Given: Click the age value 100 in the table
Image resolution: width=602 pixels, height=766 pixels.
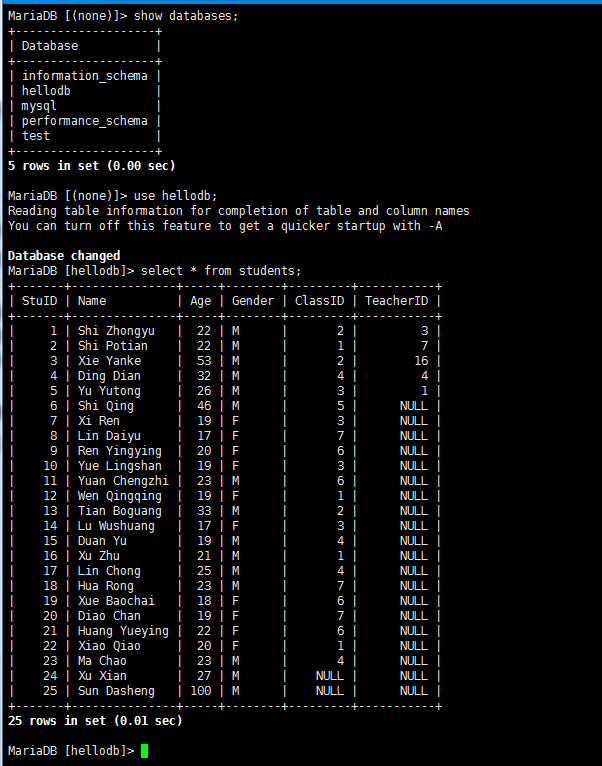Looking at the screenshot, I should coord(201,691).
